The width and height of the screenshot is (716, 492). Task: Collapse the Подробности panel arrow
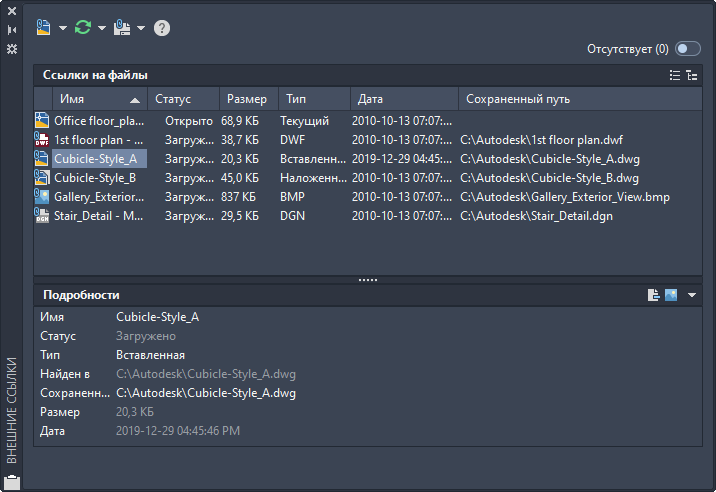[x=692, y=295]
